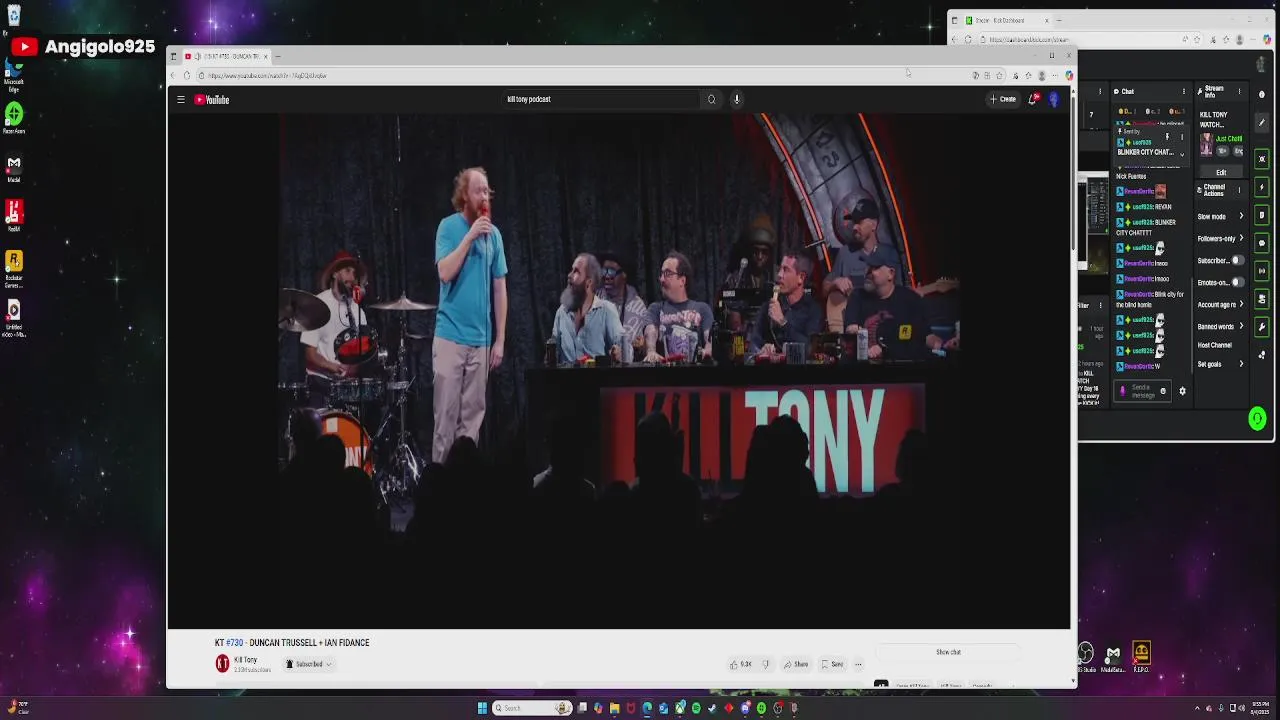Open wrench tools icon in Kick sidebar

(x=1262, y=327)
